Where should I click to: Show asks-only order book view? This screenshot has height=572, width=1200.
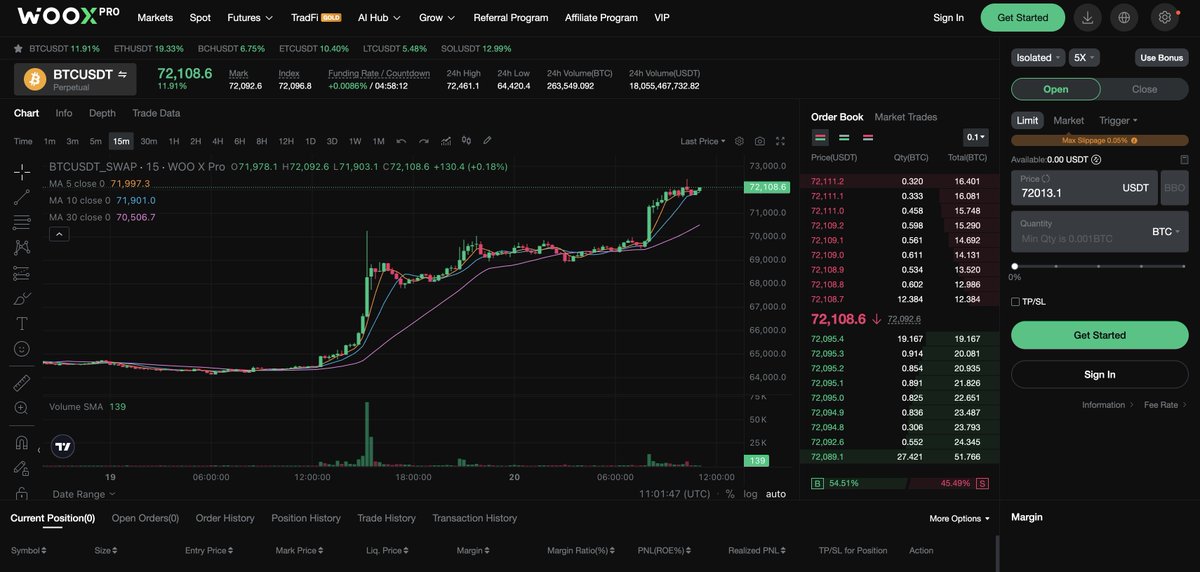pyautogui.click(x=868, y=137)
